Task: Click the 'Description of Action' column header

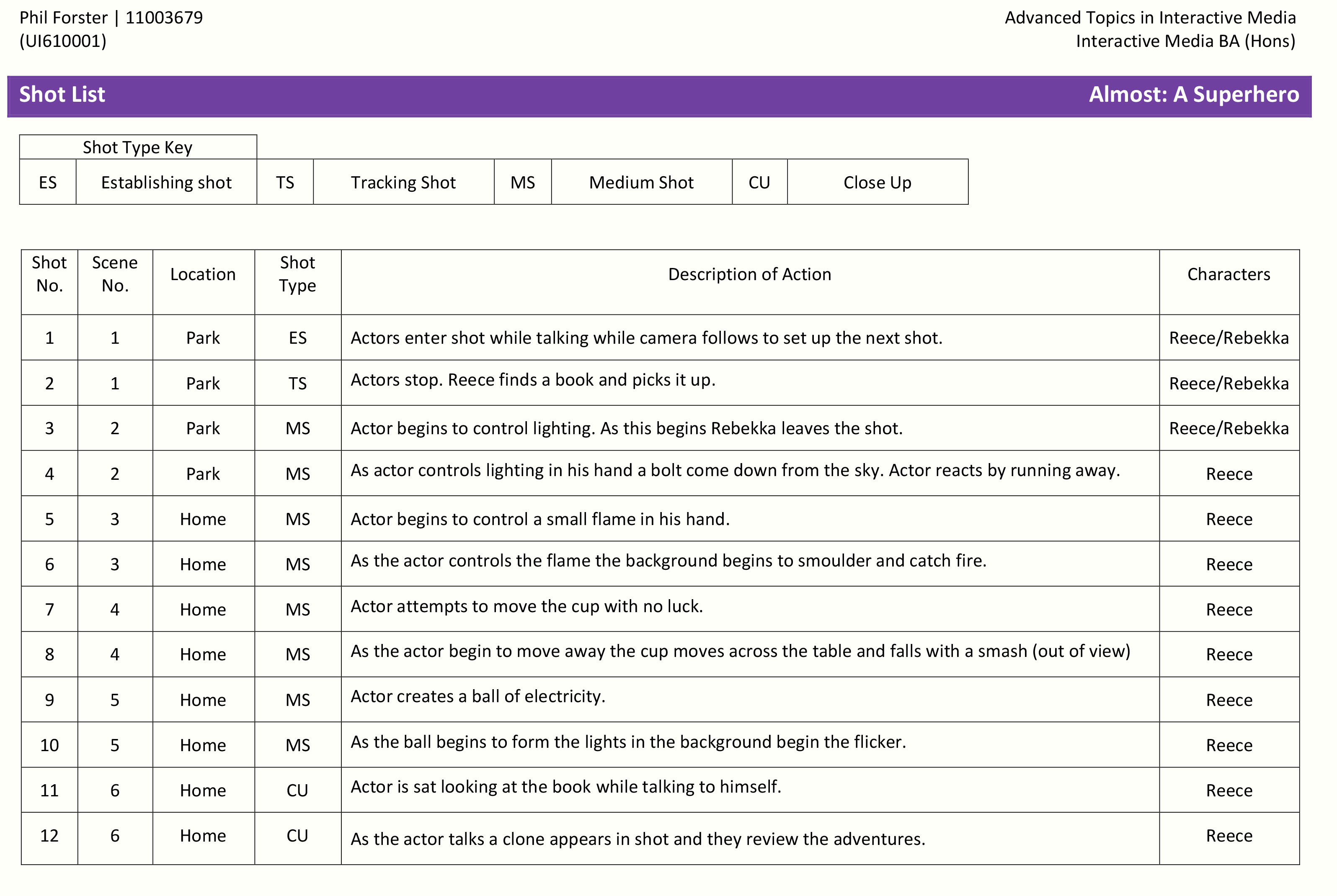Action: (x=749, y=274)
